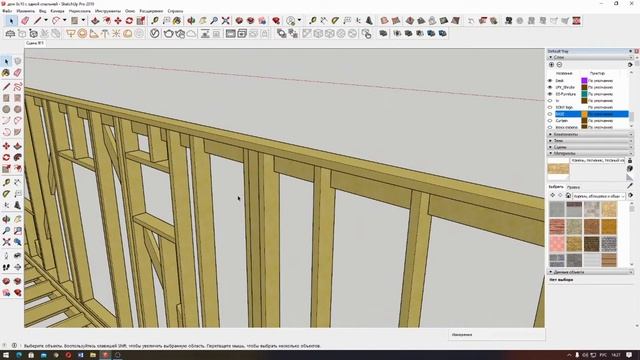Click the teal 03-Furniture layer color swatch
Image resolution: width=640 pixels, height=360 pixels.
coord(584,94)
